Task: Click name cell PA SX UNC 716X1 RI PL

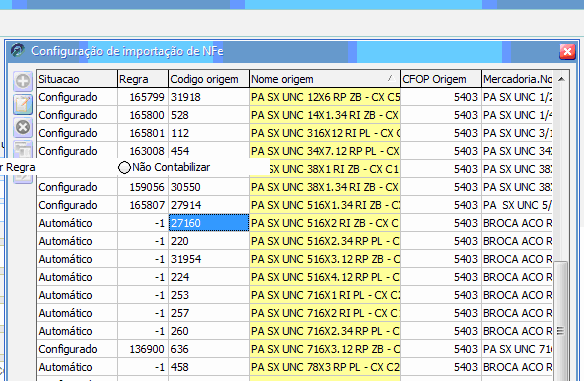Action: pyautogui.click(x=325, y=295)
